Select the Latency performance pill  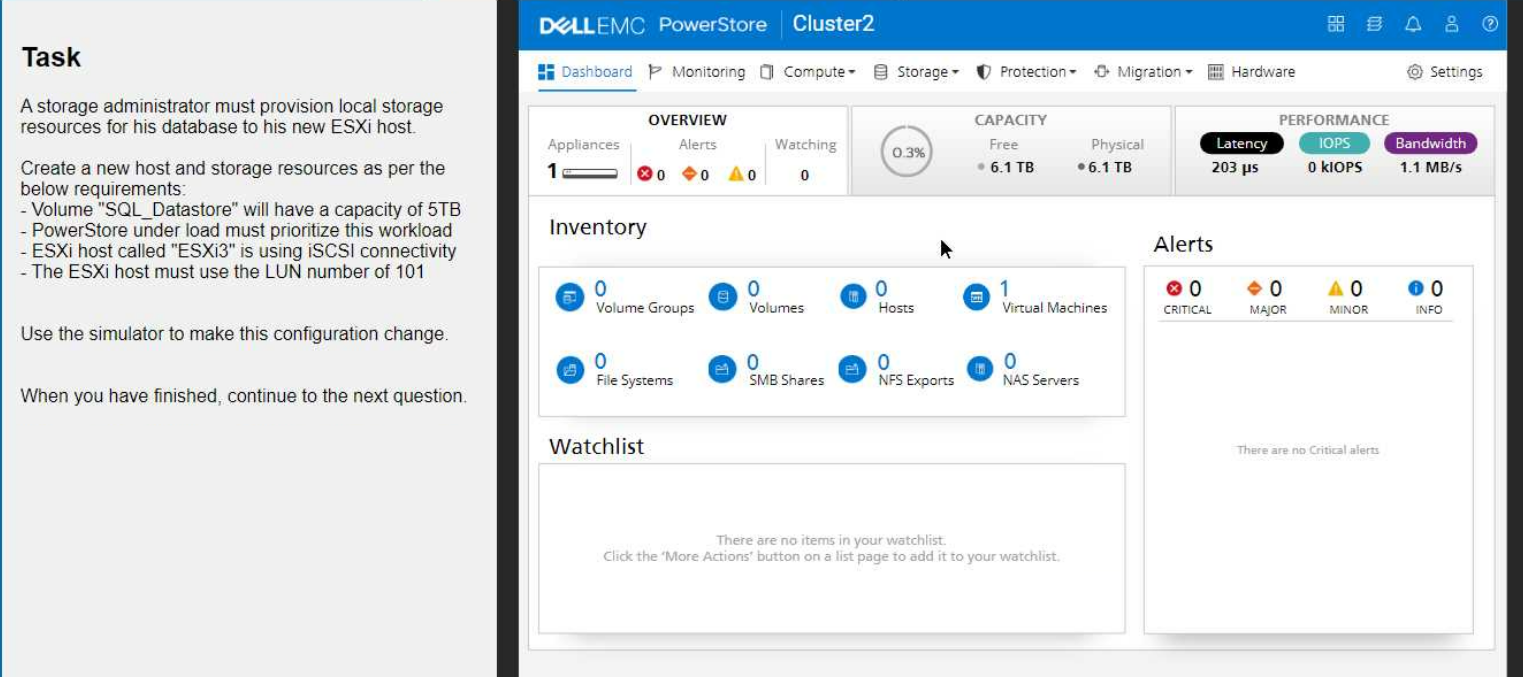pos(1241,144)
